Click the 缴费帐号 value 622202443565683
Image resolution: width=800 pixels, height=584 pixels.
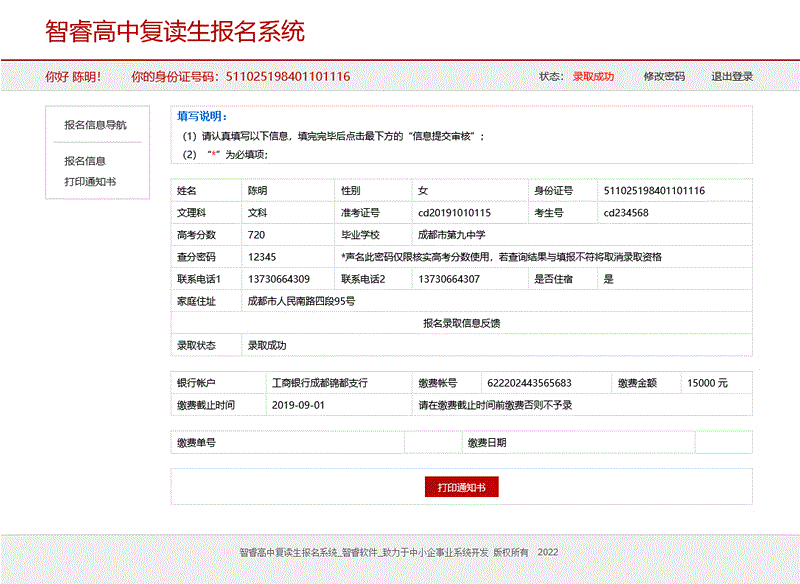529,383
